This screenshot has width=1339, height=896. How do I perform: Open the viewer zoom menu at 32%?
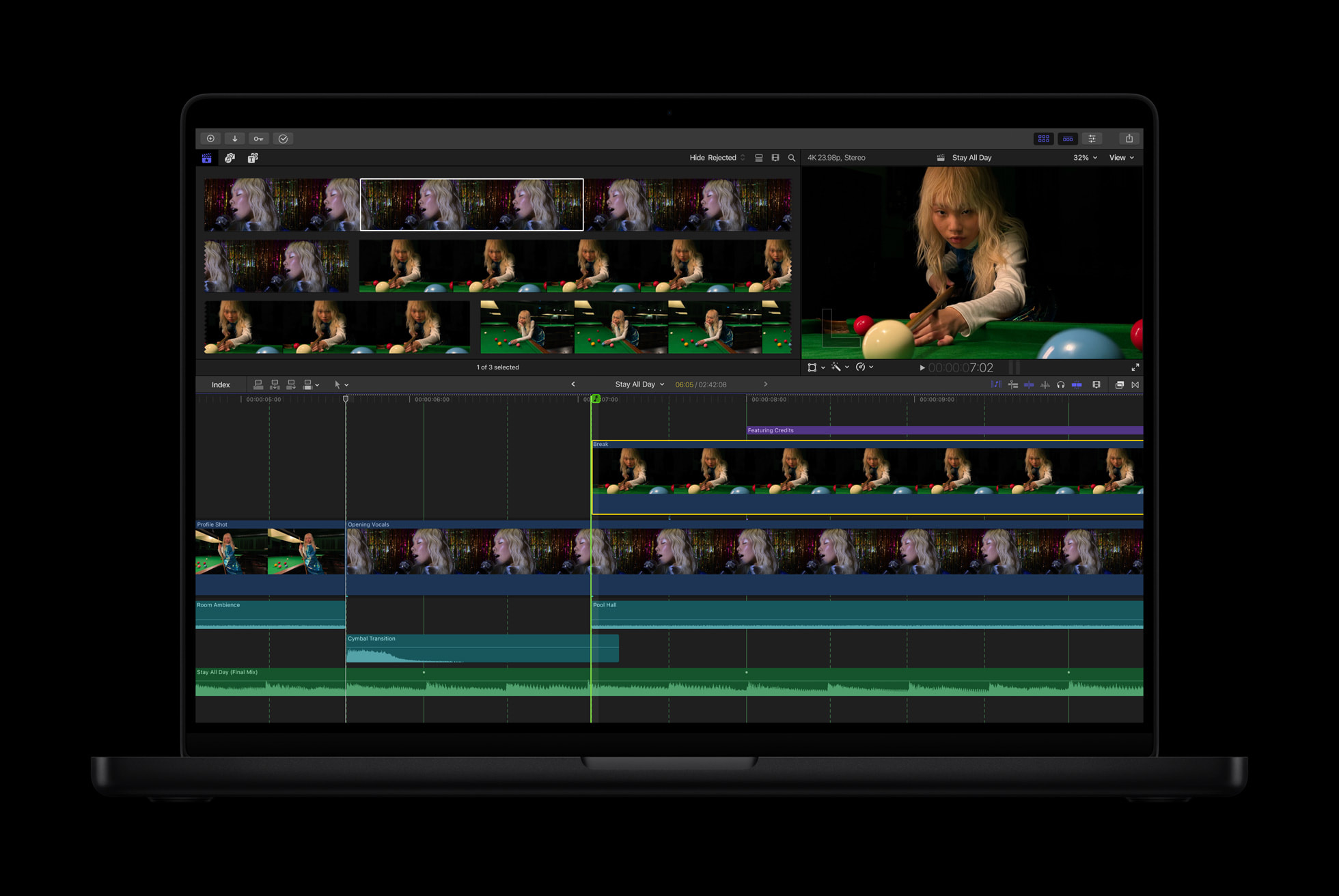1084,157
